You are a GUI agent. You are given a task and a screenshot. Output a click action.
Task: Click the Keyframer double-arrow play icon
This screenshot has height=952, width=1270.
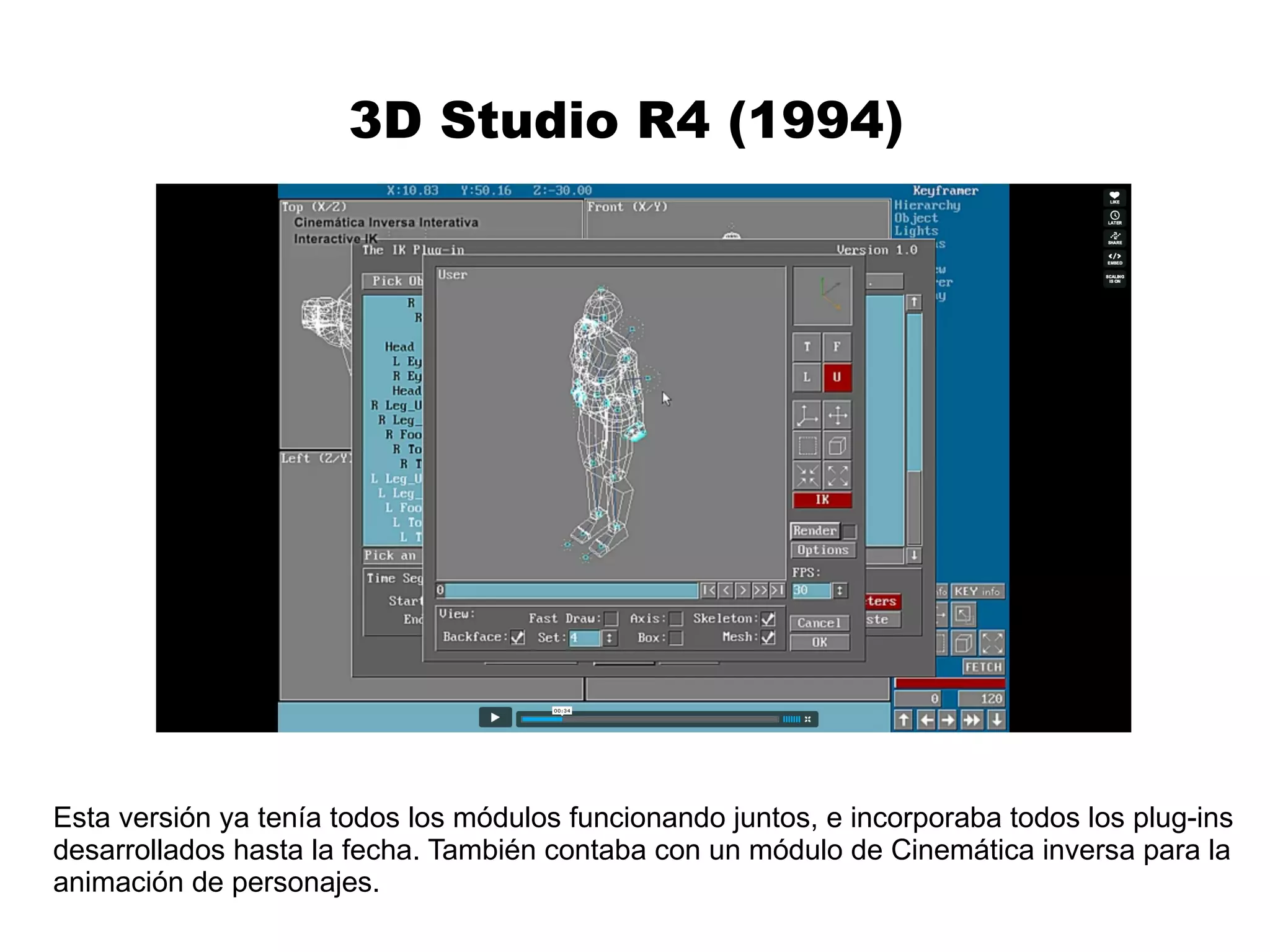[972, 720]
